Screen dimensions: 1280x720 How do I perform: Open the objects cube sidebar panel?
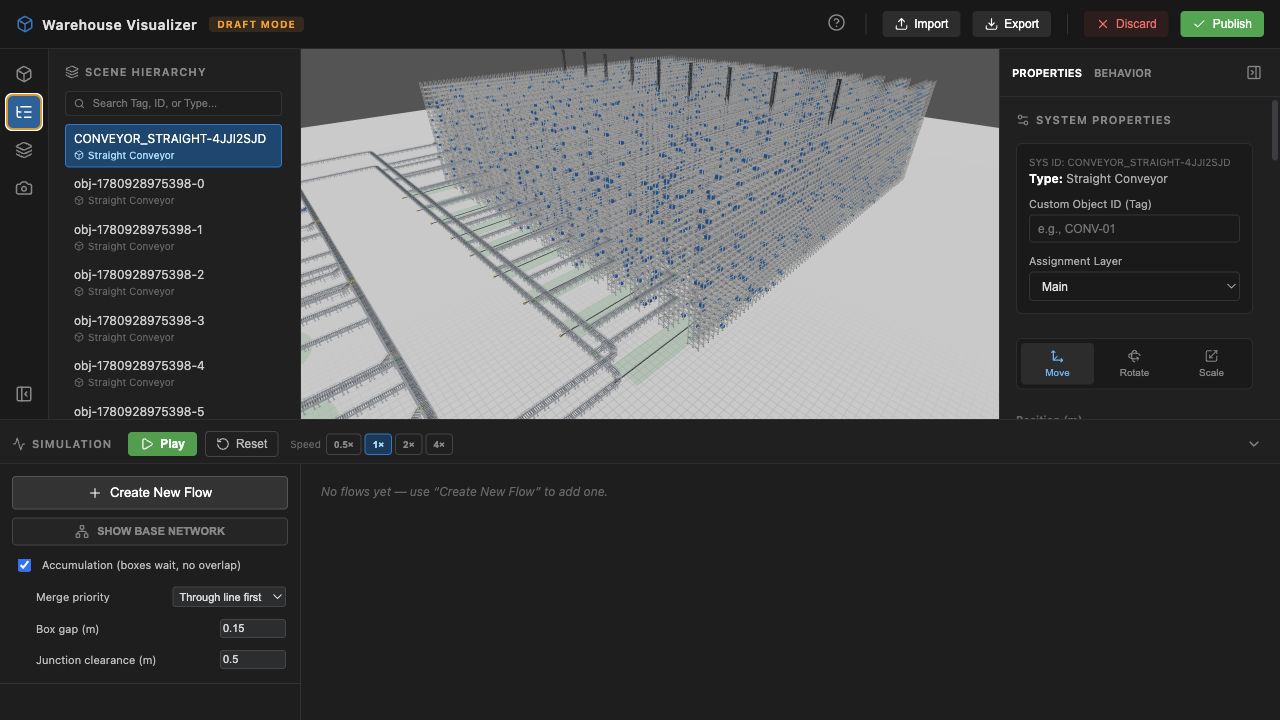pyautogui.click(x=24, y=74)
